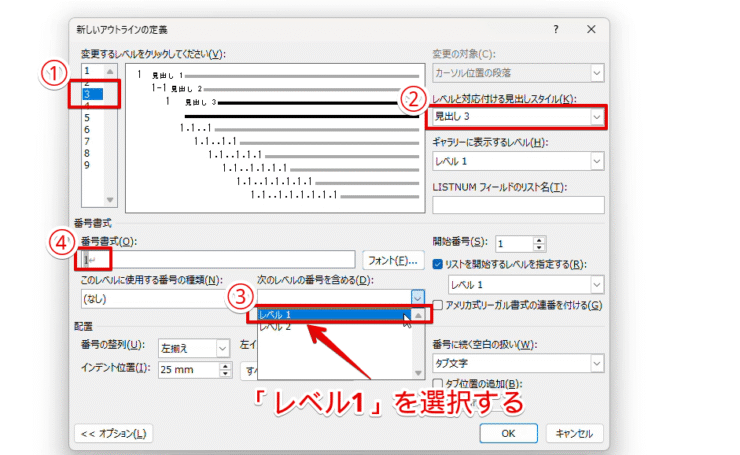Image resolution: width=740 pixels, height=455 pixels.
Task: Click level list scroll down arrow
Action: (110, 200)
